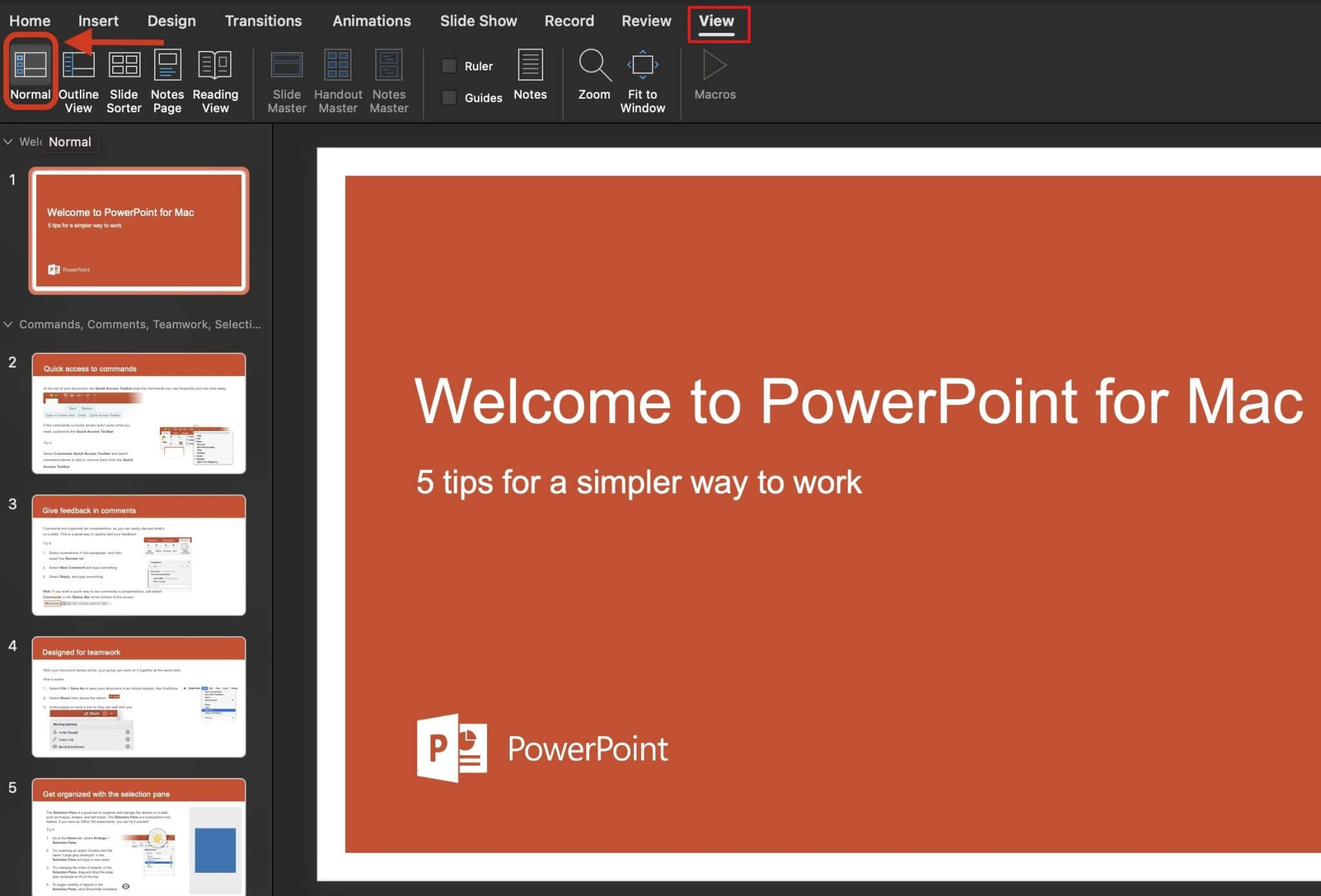Open the Record tab
The height and width of the screenshot is (896, 1321).
coord(569,20)
